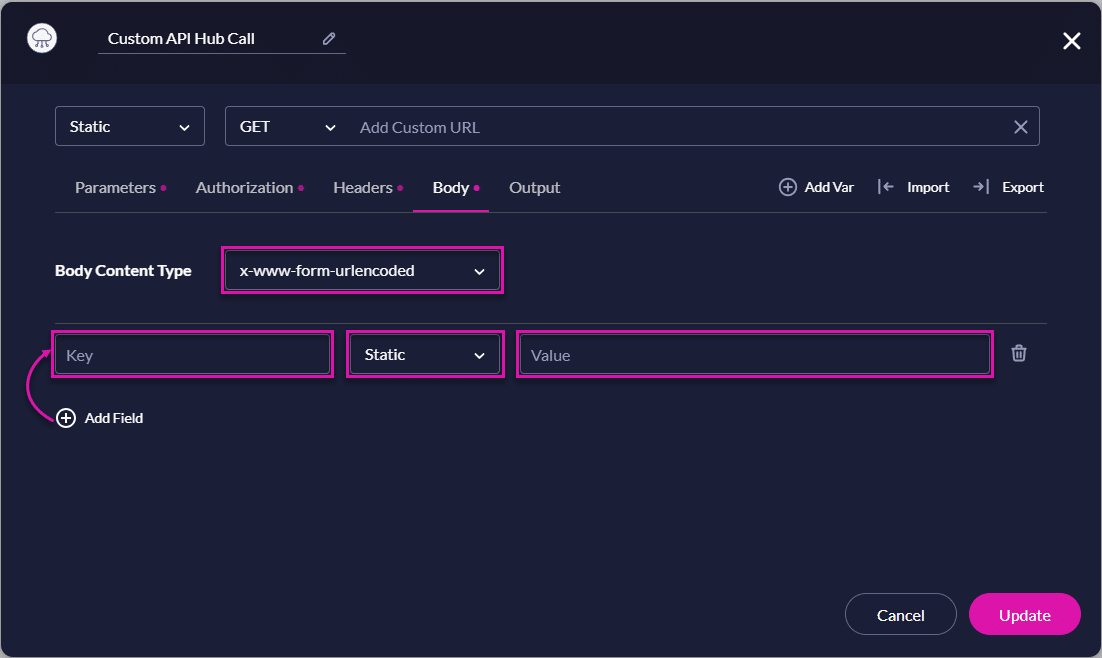Image resolution: width=1102 pixels, height=658 pixels.
Task: Expand the GET method dropdown
Action: (x=287, y=127)
